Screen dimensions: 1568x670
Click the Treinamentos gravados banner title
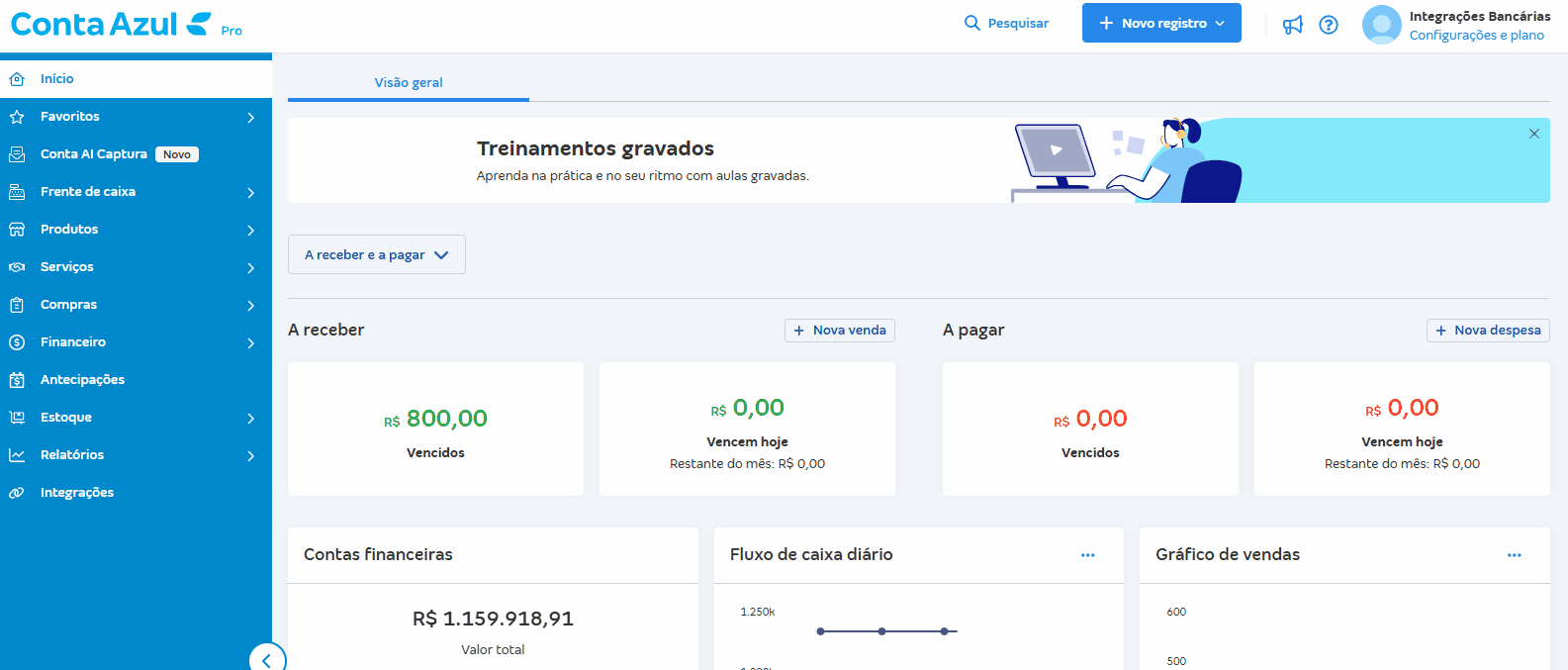[596, 148]
